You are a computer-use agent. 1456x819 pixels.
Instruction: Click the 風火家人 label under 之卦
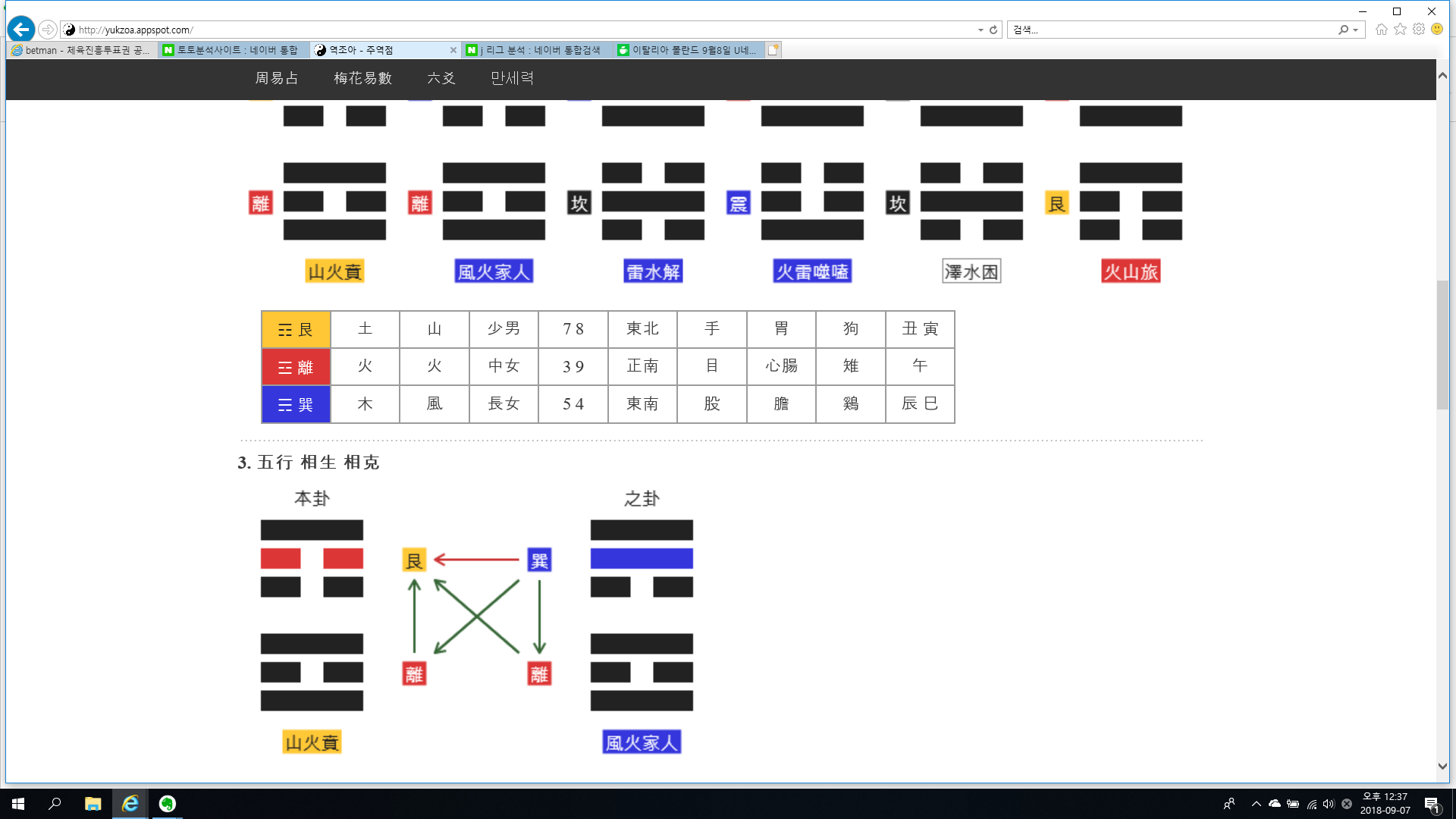(642, 742)
